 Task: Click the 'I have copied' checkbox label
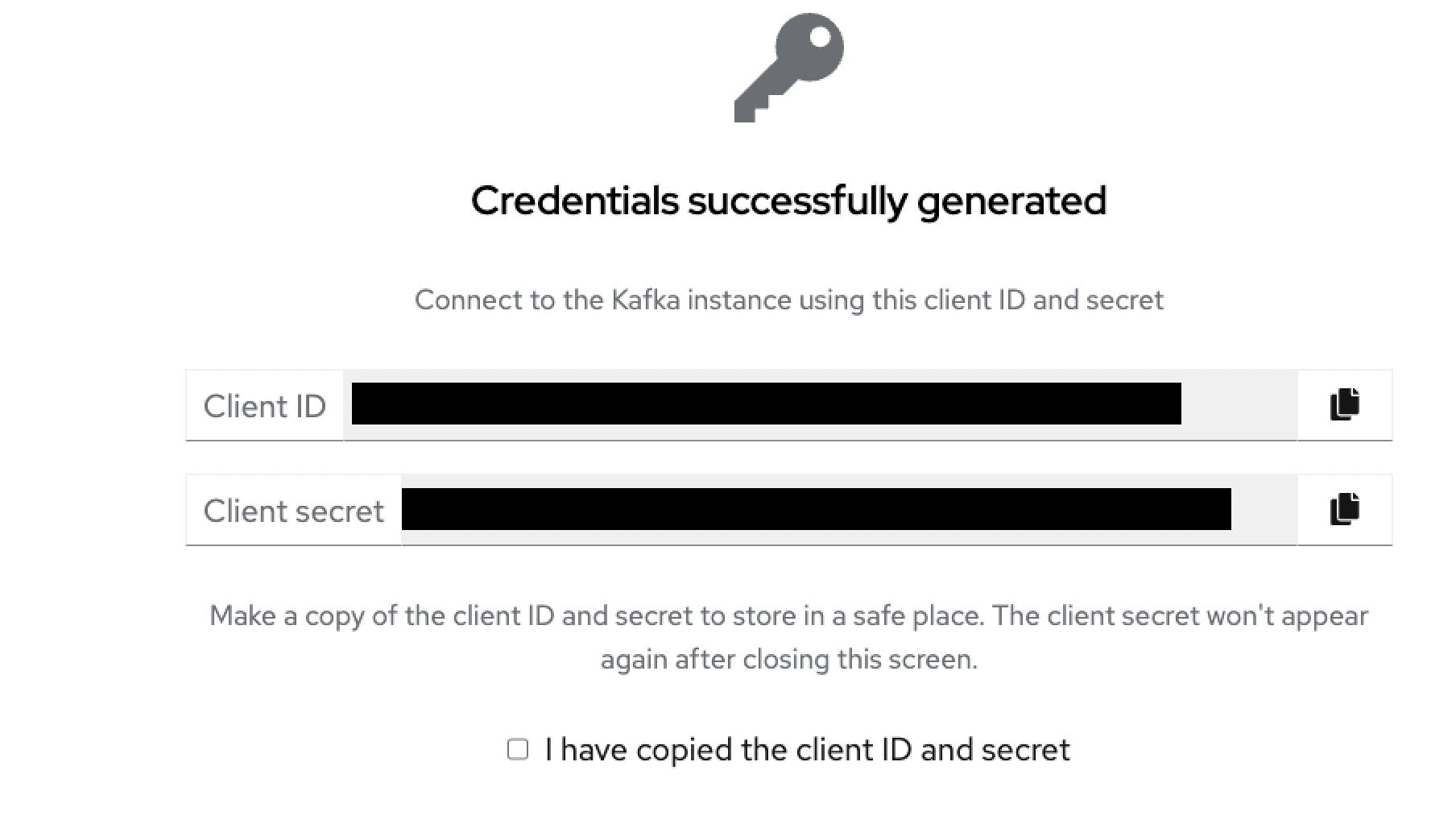807,750
